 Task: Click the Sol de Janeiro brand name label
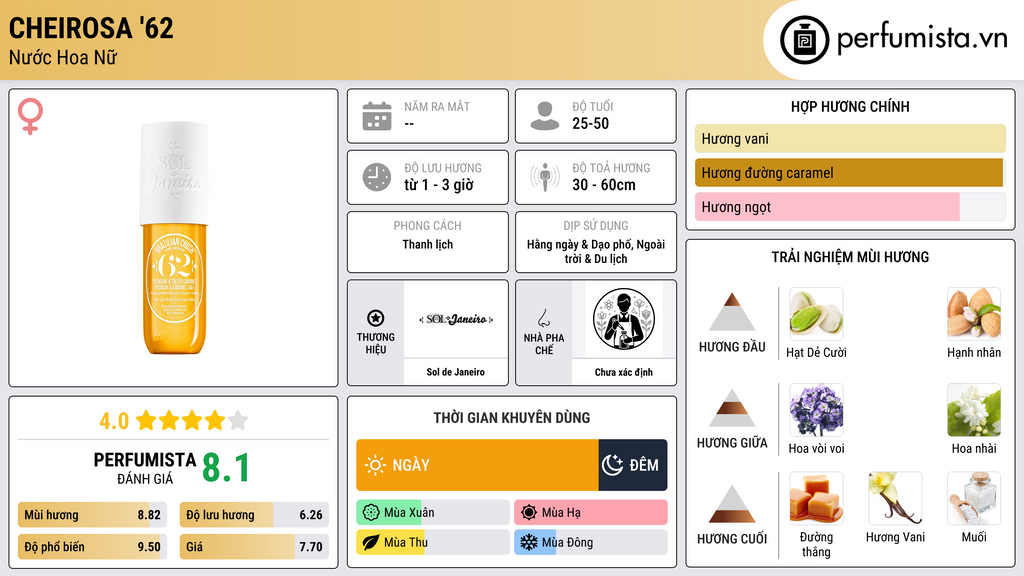pos(456,372)
